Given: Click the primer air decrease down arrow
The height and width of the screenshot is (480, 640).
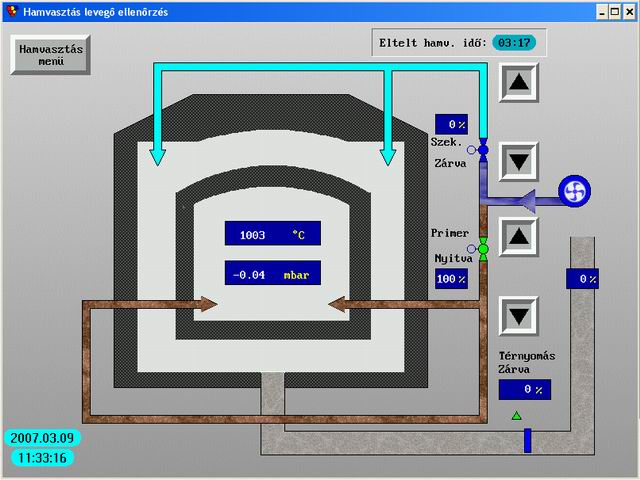Looking at the screenshot, I should point(519,316).
